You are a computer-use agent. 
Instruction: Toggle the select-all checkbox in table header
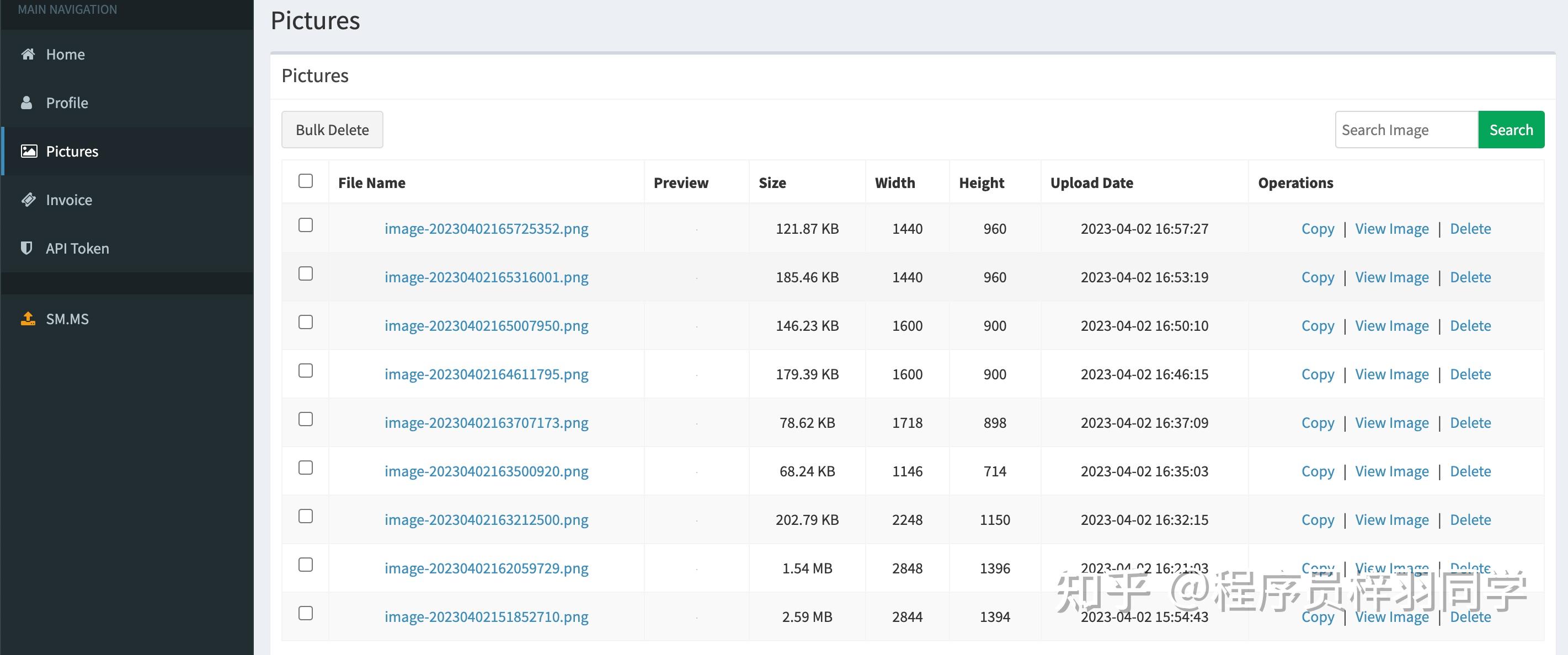point(306,181)
